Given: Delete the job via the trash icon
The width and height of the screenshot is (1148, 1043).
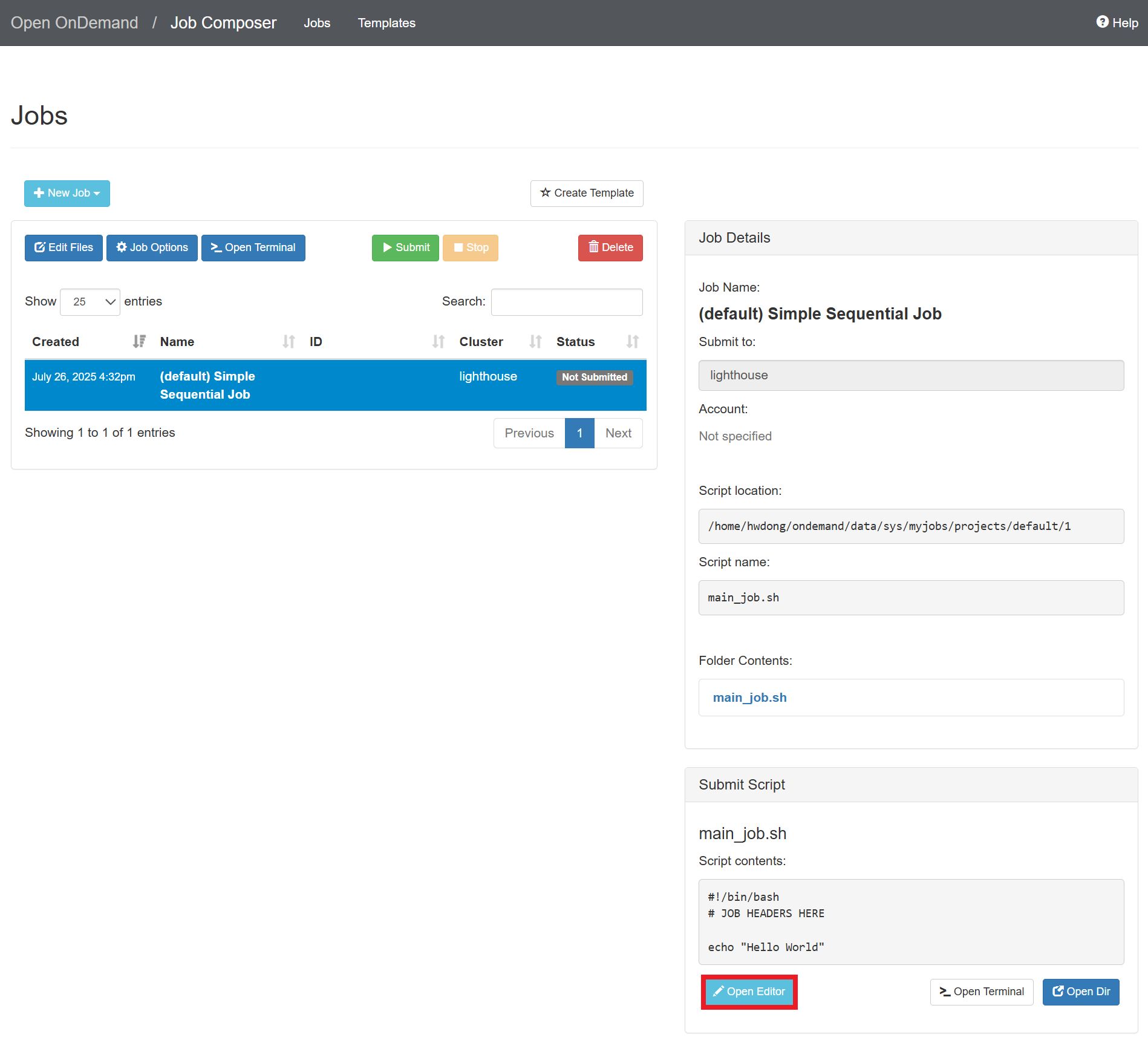Looking at the screenshot, I should 593,247.
